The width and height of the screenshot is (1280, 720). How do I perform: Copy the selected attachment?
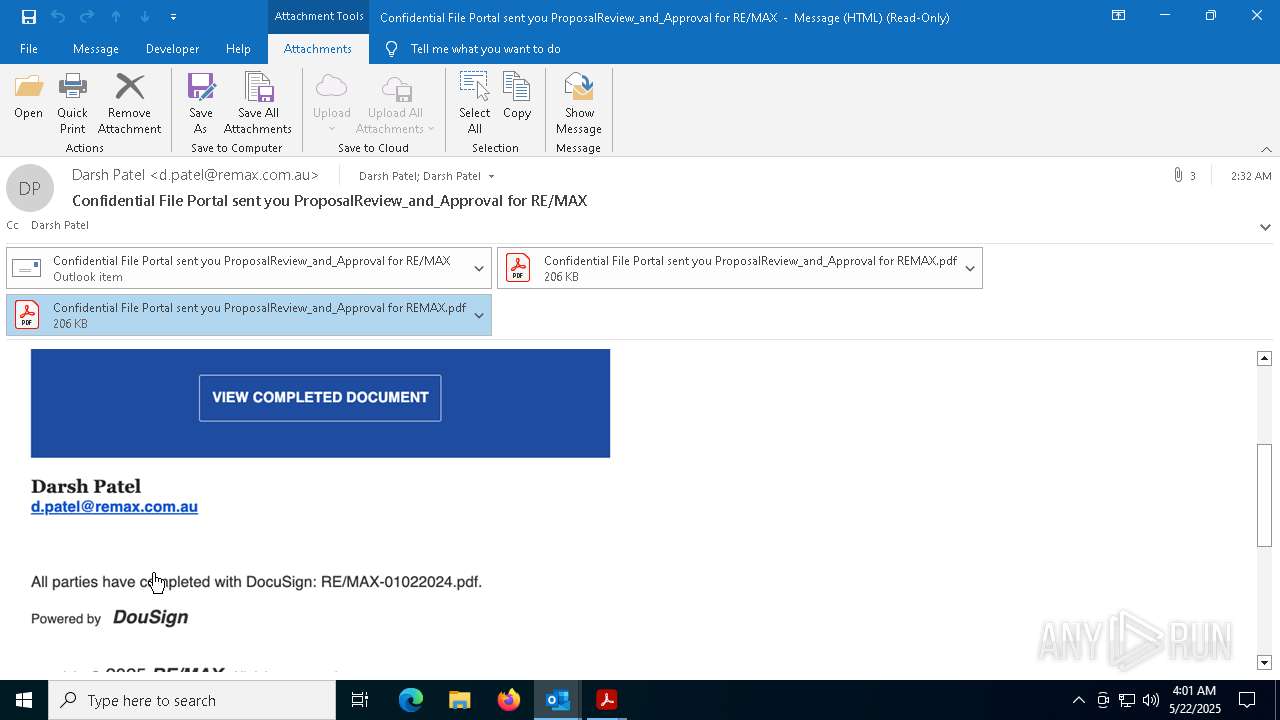[517, 97]
